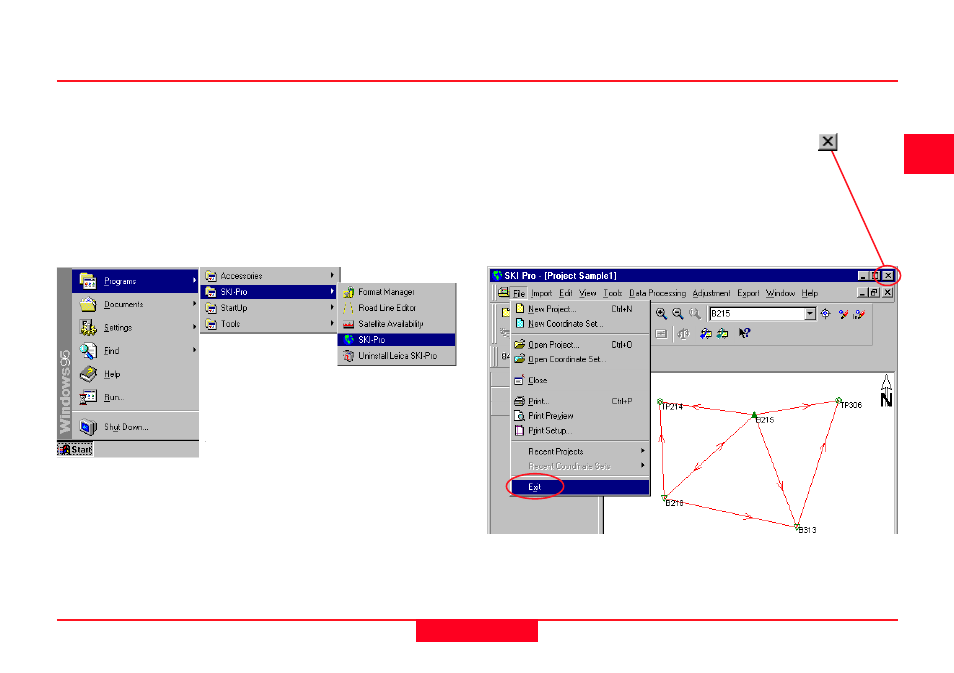The height and width of the screenshot is (673, 954).
Task: Open Format Manager from the SKI-Pro submenu
Action: tap(397, 292)
